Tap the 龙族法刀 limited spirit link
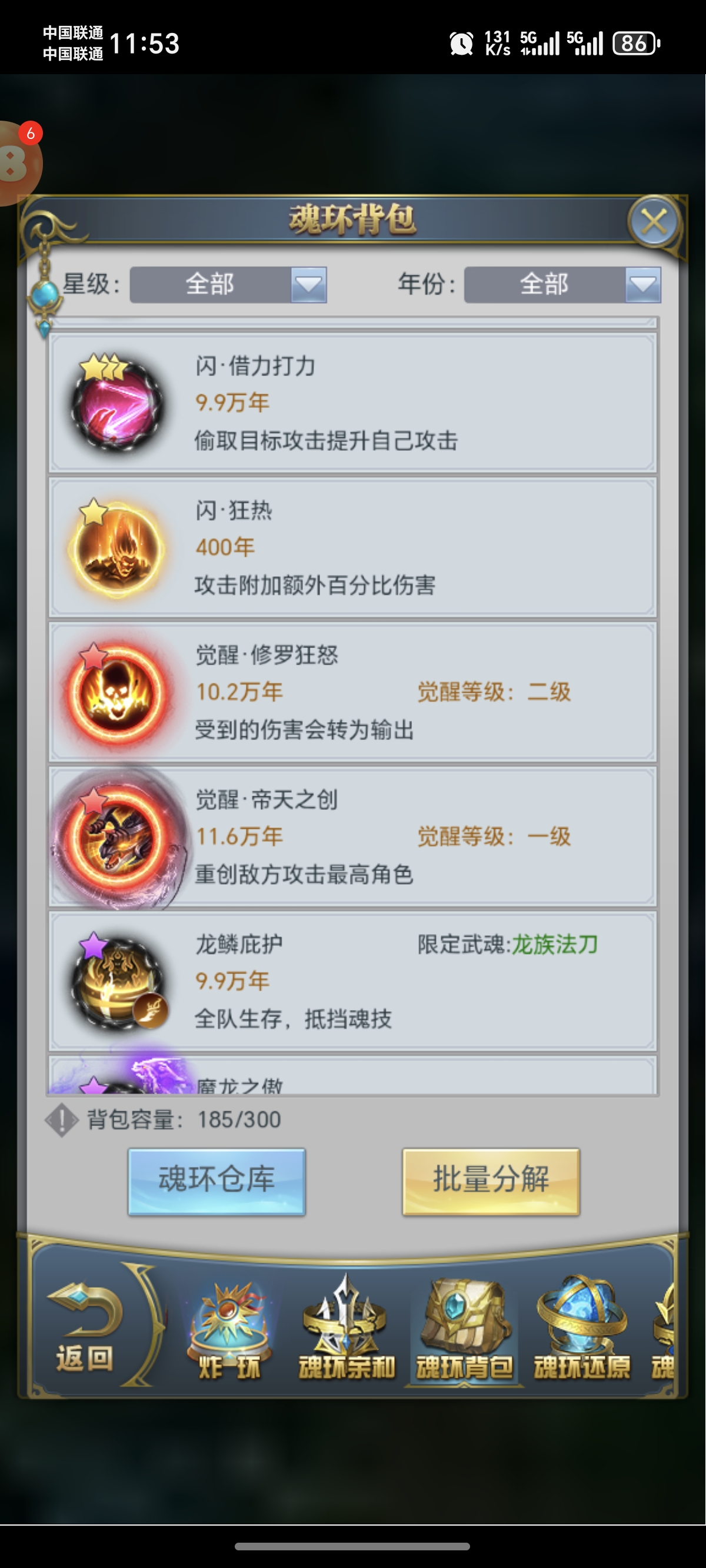 pos(554,945)
